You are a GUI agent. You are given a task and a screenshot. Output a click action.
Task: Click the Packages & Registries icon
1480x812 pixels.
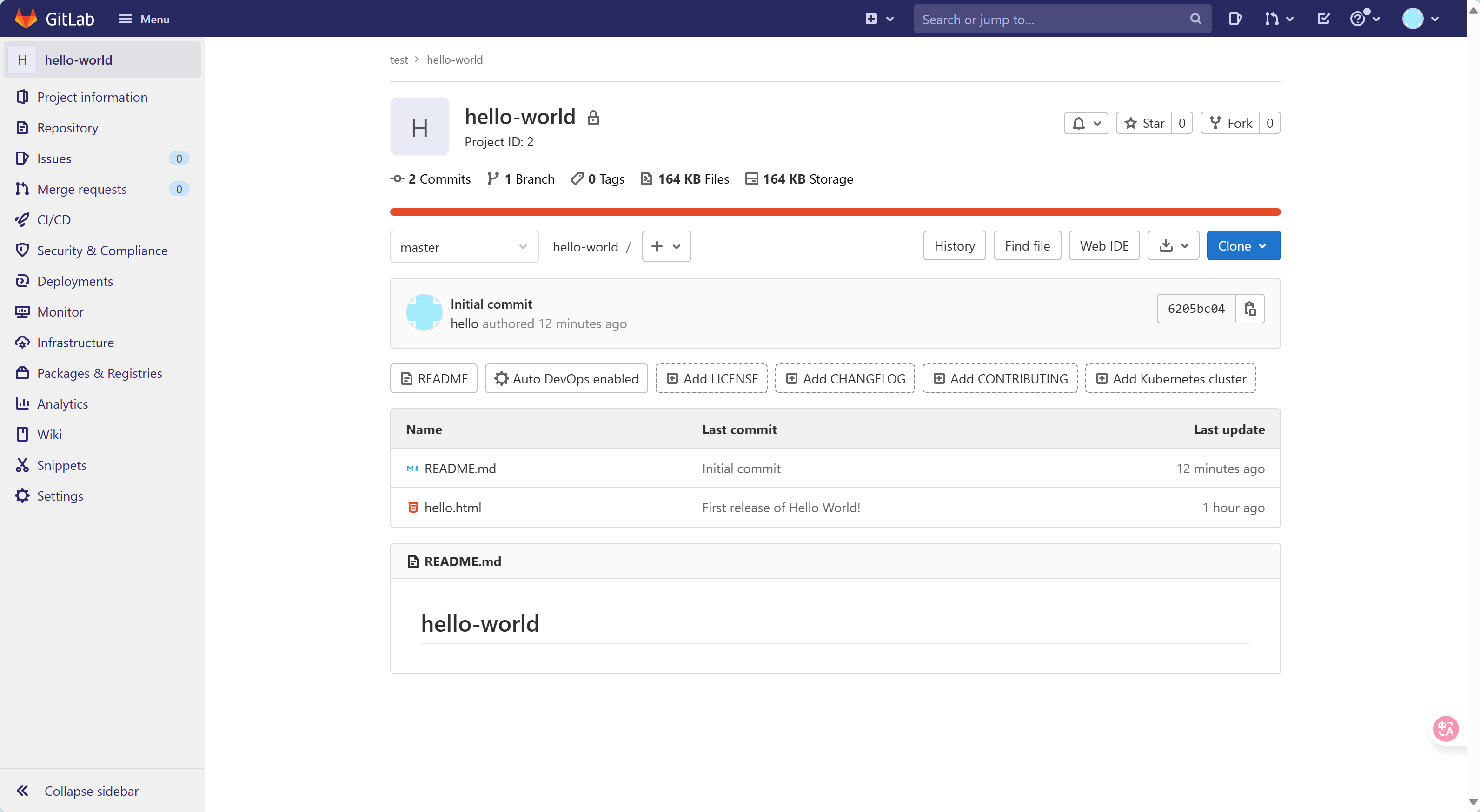22,373
